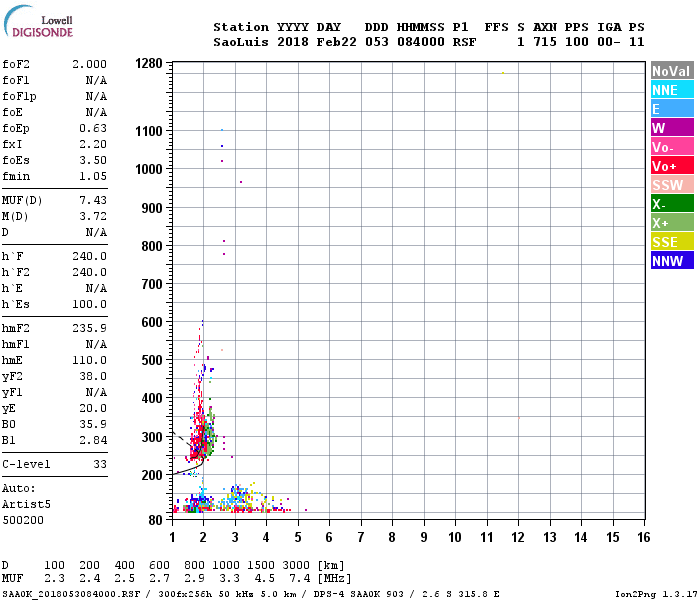Click the fxI value 2.20
The width and height of the screenshot is (700, 600).
(93, 145)
